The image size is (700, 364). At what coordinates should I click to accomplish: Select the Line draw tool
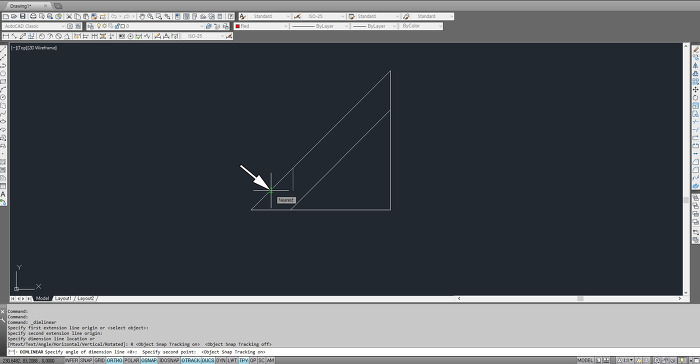click(3, 49)
